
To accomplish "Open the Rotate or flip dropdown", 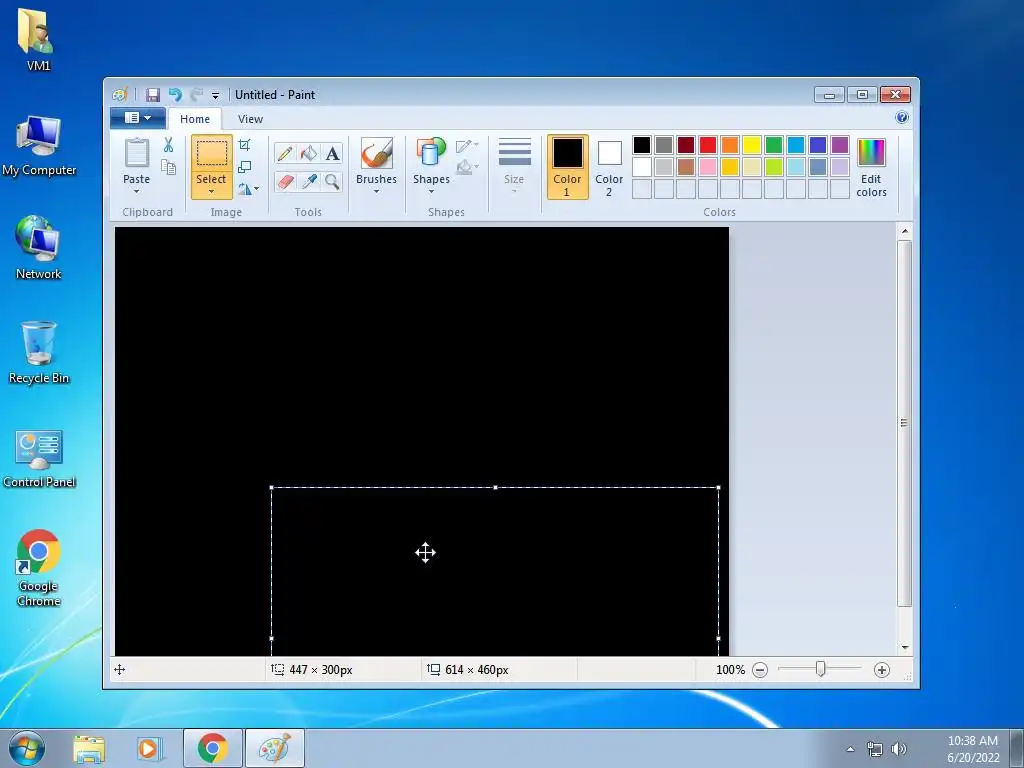I will click(x=248, y=189).
